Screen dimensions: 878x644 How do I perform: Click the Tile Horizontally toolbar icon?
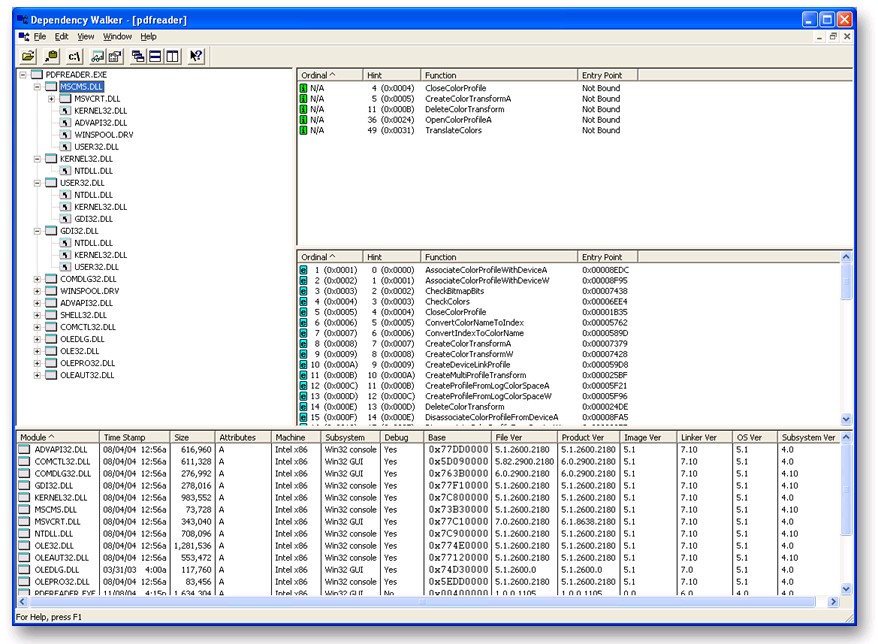pyautogui.click(x=155, y=56)
